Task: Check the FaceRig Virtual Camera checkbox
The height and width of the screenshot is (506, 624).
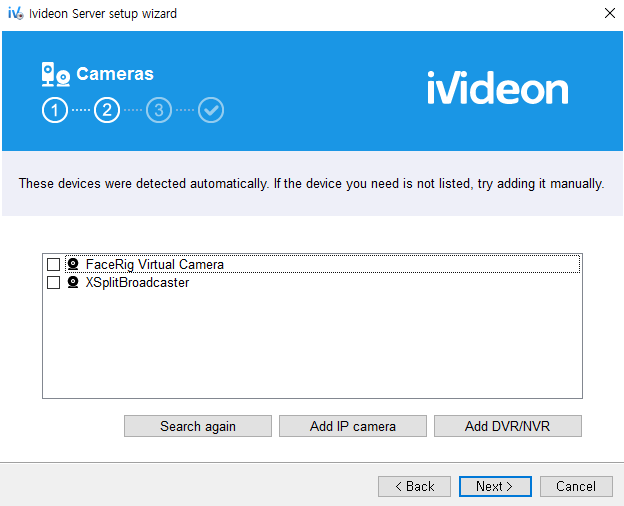Action: pyautogui.click(x=53, y=264)
